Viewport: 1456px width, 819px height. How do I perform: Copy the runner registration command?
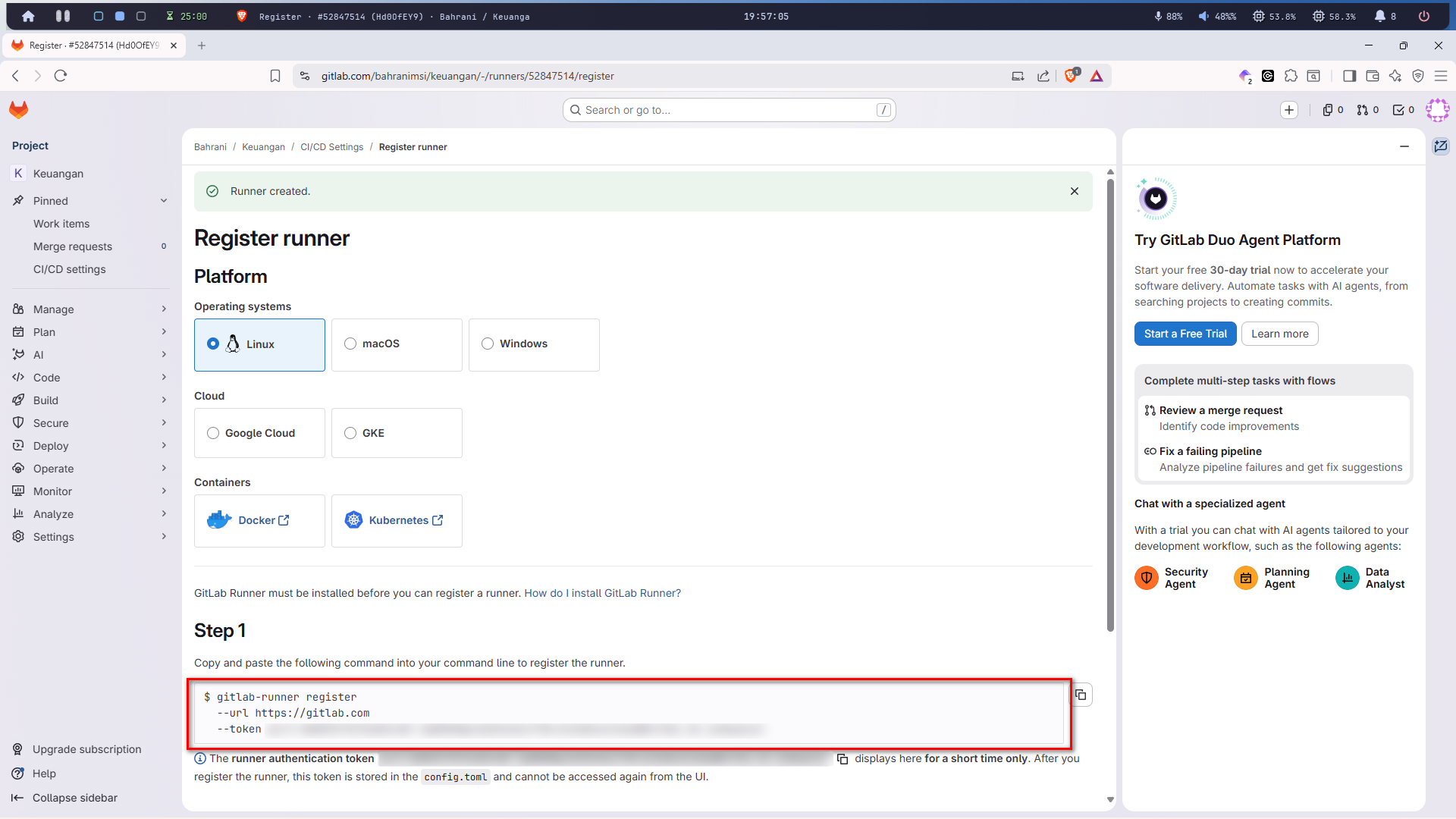coord(1081,695)
